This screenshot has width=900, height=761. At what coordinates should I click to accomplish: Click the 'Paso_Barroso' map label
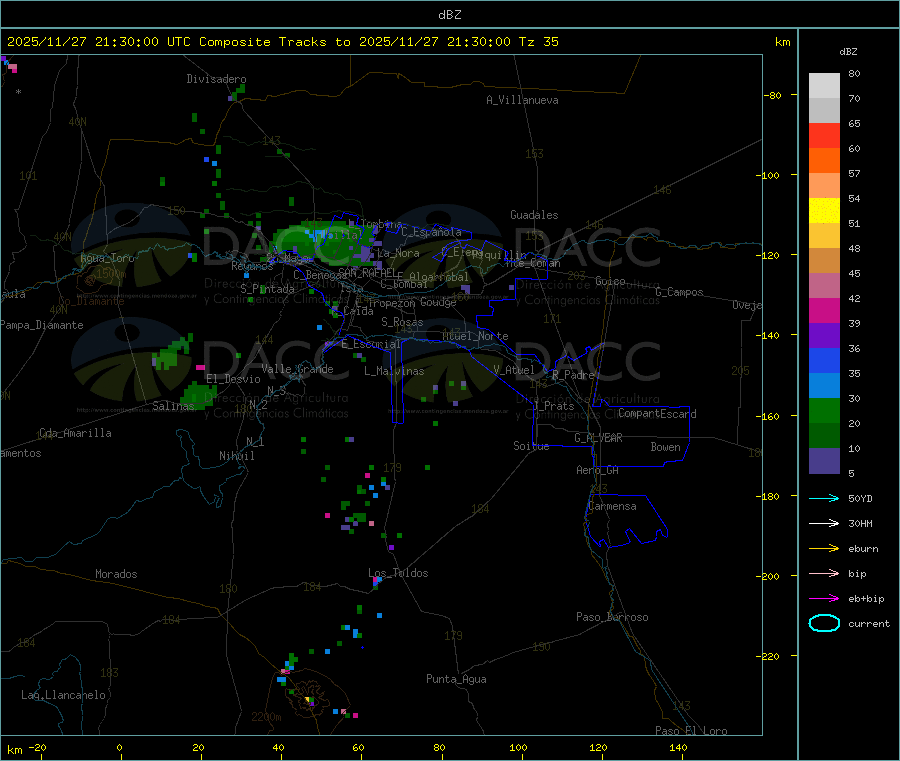pyautogui.click(x=612, y=617)
